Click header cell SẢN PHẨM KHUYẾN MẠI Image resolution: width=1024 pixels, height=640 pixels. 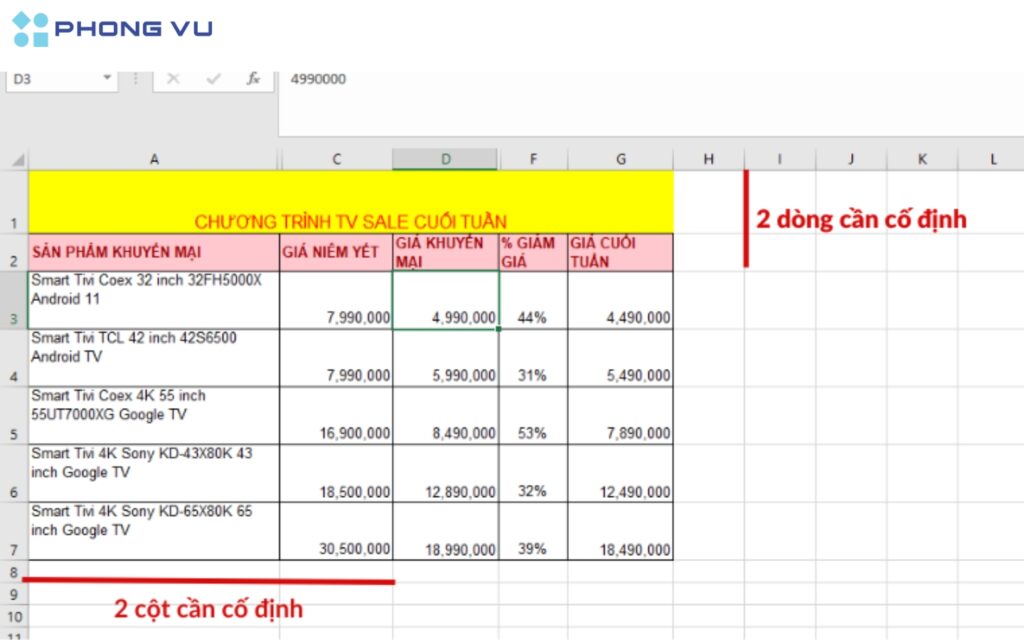[x=154, y=252]
